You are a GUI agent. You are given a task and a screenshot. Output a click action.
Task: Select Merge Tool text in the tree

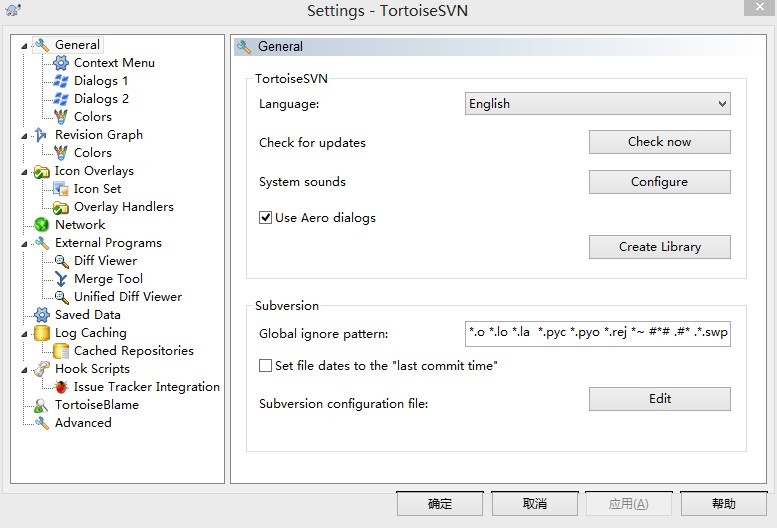coord(109,279)
